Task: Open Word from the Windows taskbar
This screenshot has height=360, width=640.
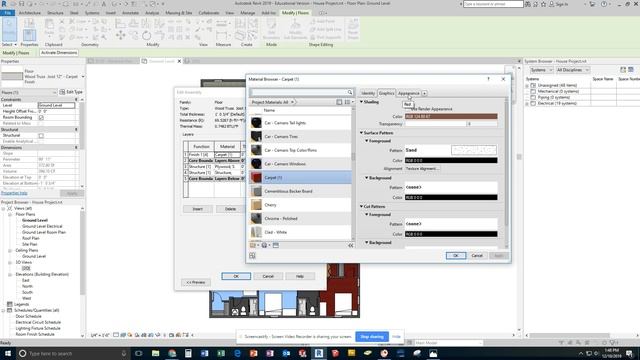Action: click(204, 353)
